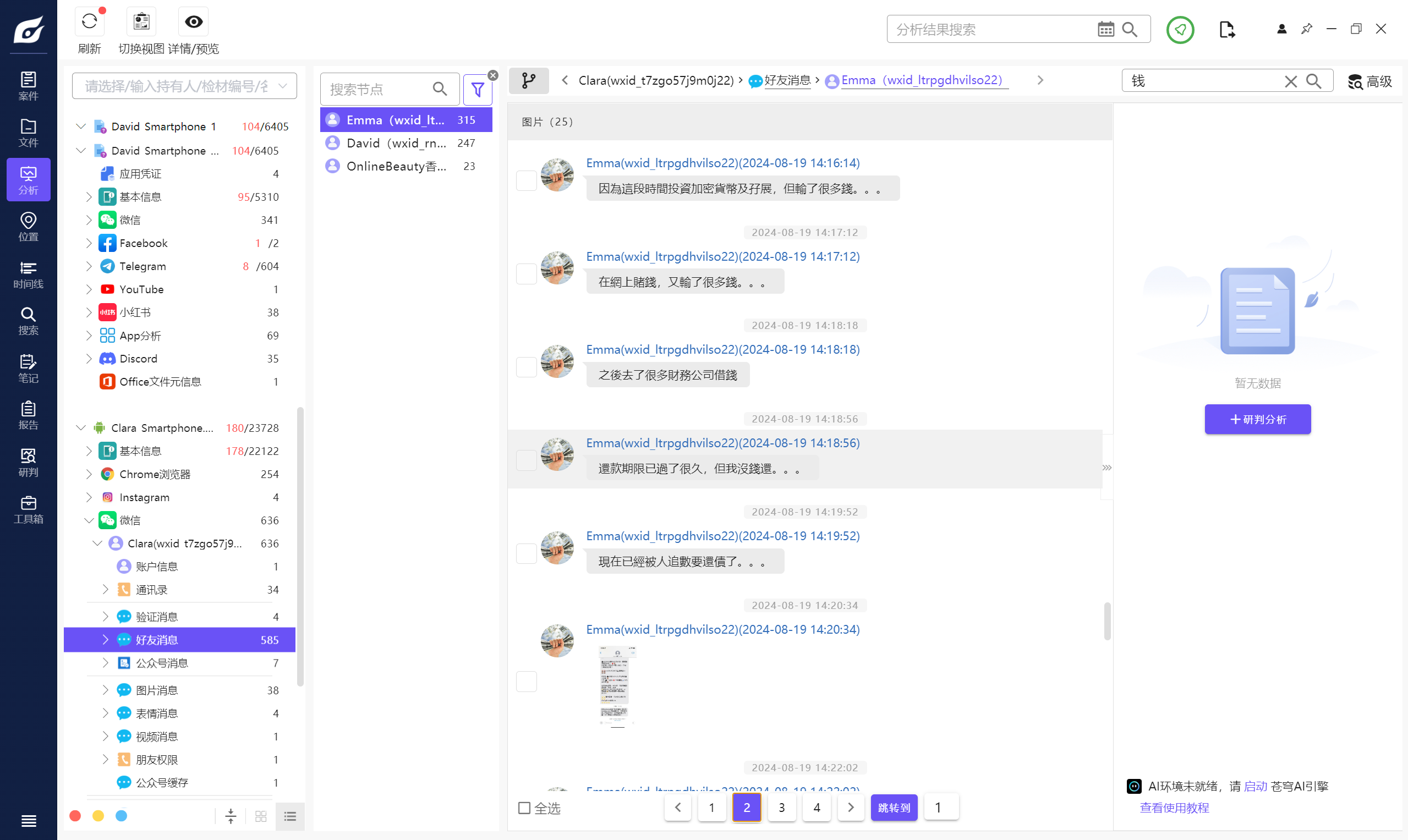Click the red color tag dot
This screenshot has height=840, width=1408.
[x=75, y=816]
